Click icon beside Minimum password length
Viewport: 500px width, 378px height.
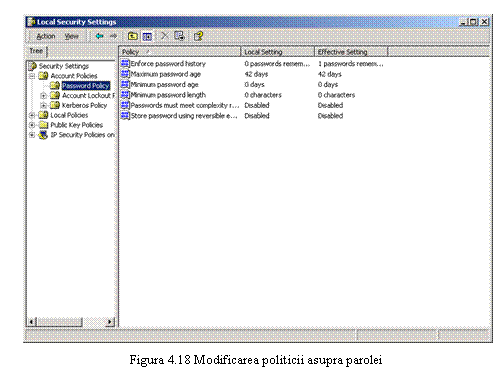(125, 95)
